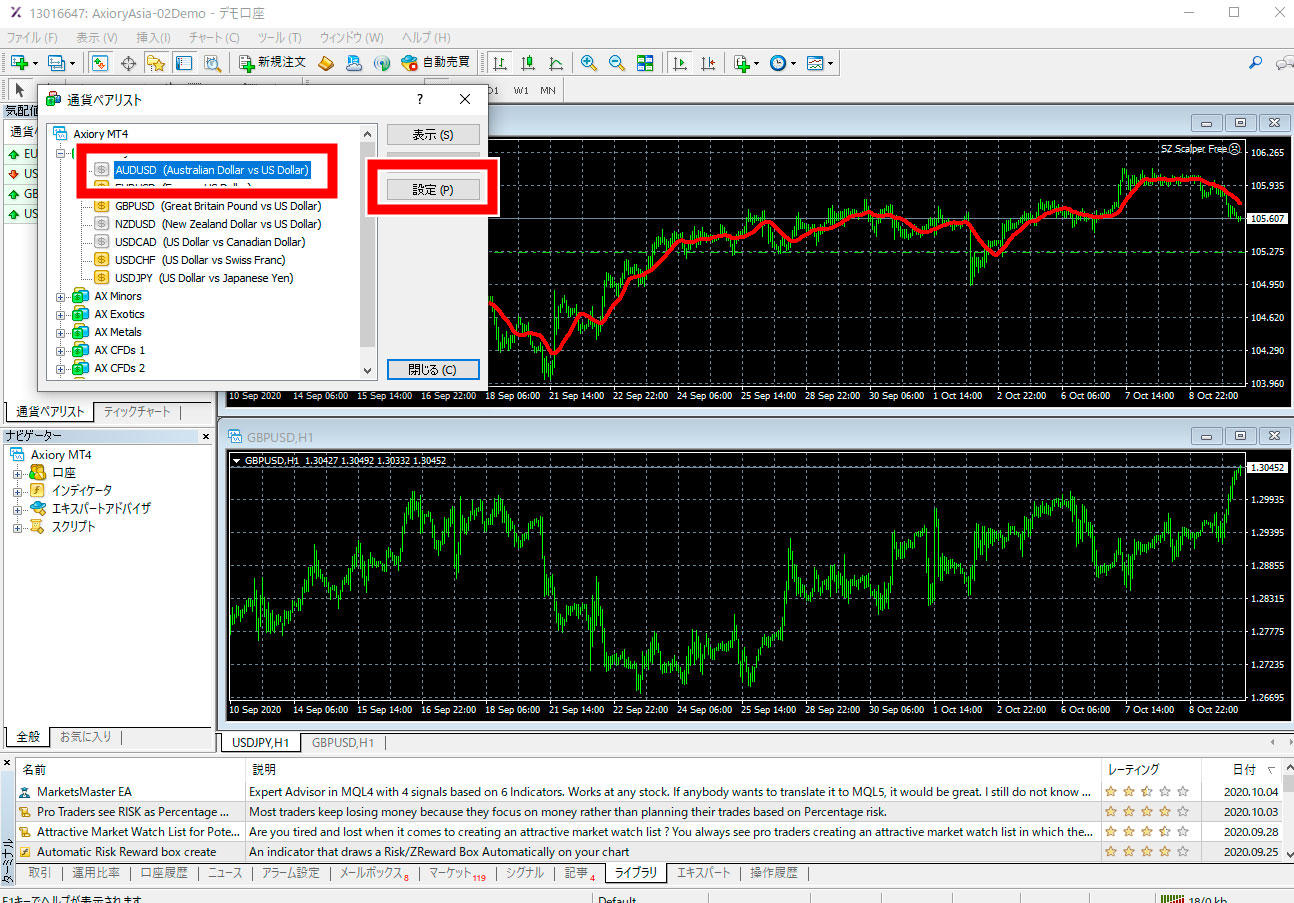
Task: Select the MN timeframe button
Action: pyautogui.click(x=548, y=90)
